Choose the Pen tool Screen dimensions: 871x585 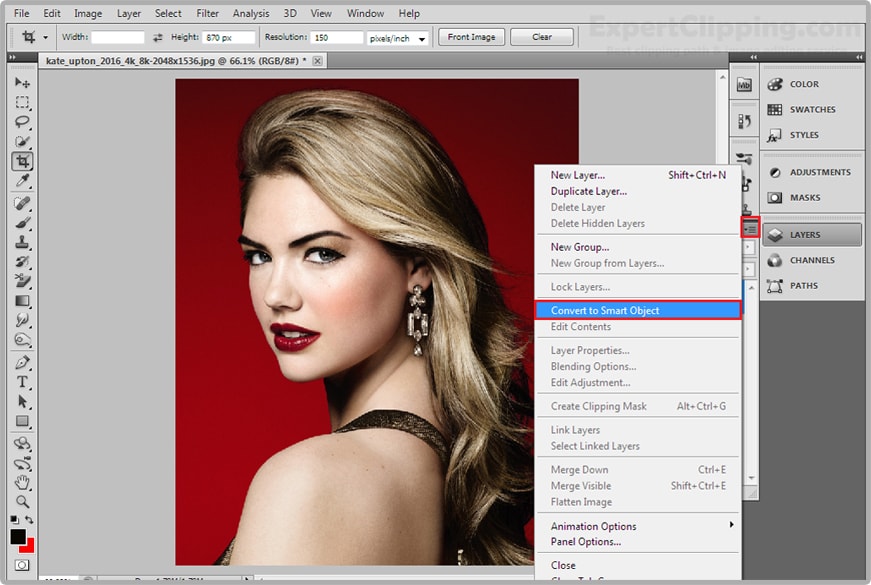coord(22,362)
